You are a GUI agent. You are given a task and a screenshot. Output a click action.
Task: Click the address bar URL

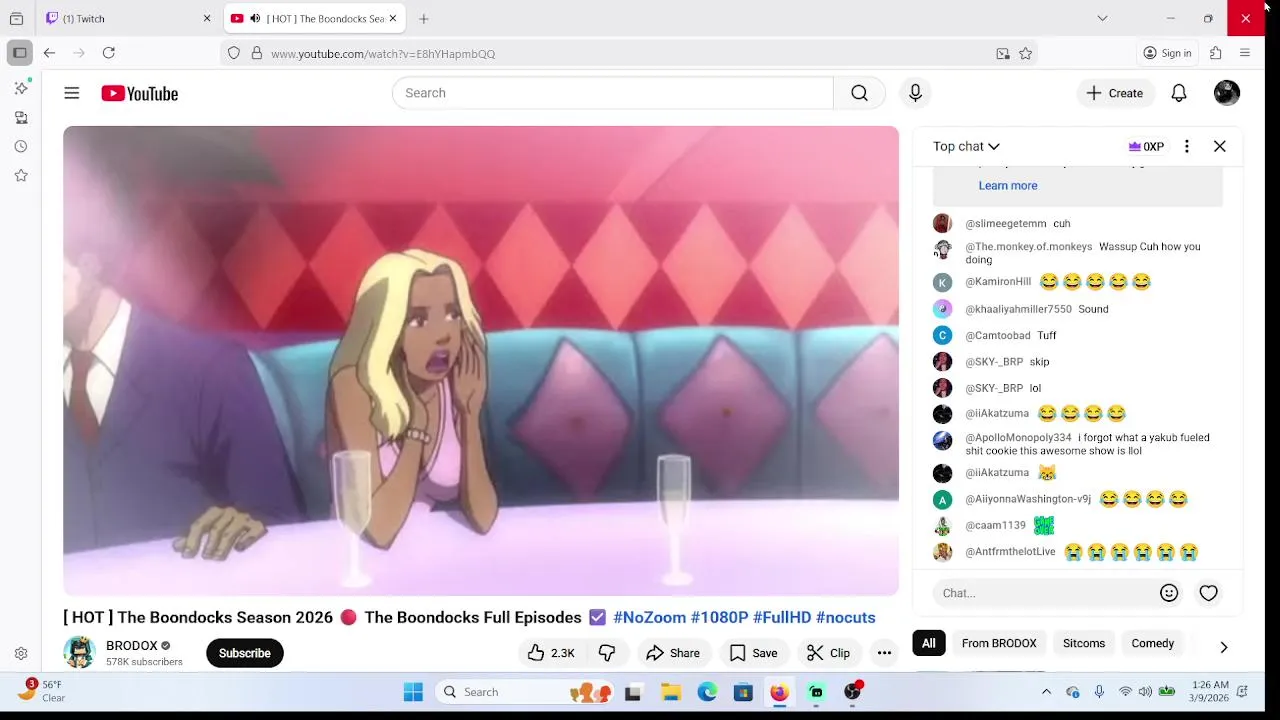pos(383,54)
